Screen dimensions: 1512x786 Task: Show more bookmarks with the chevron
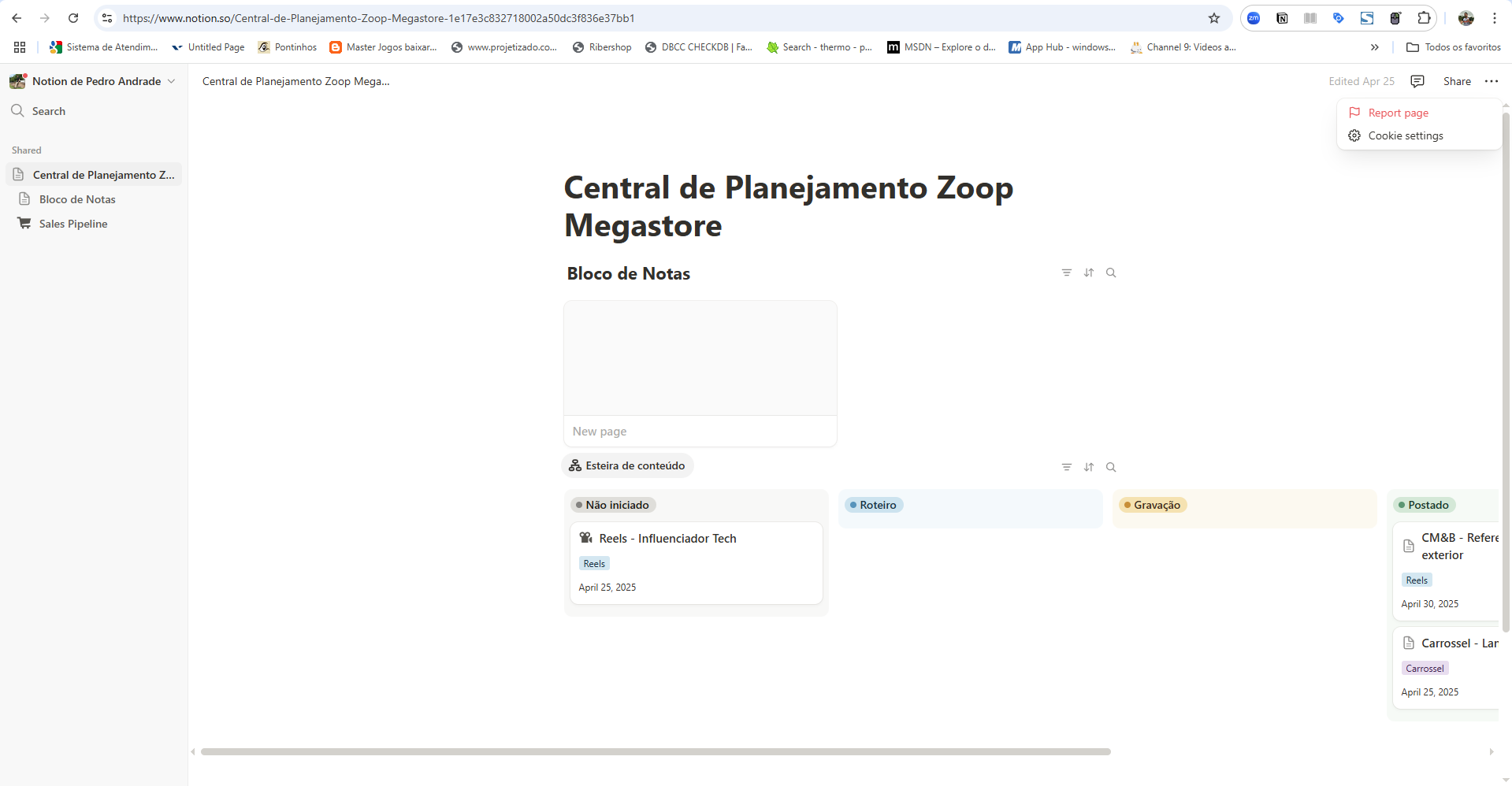point(1375,47)
